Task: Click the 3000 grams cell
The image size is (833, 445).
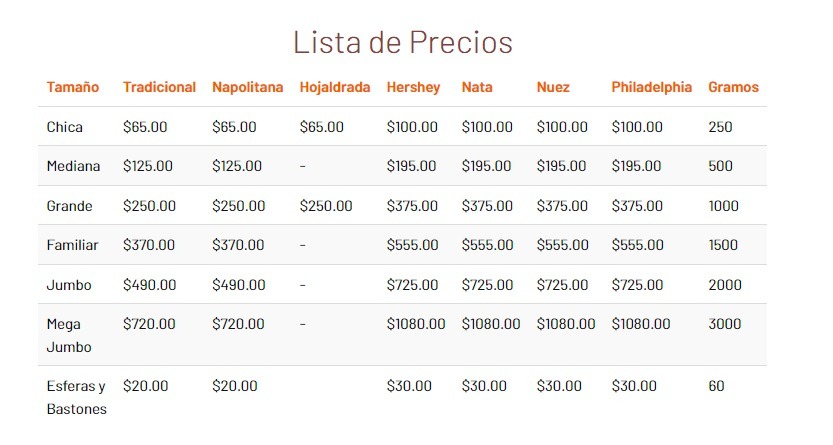Action: pyautogui.click(x=724, y=324)
